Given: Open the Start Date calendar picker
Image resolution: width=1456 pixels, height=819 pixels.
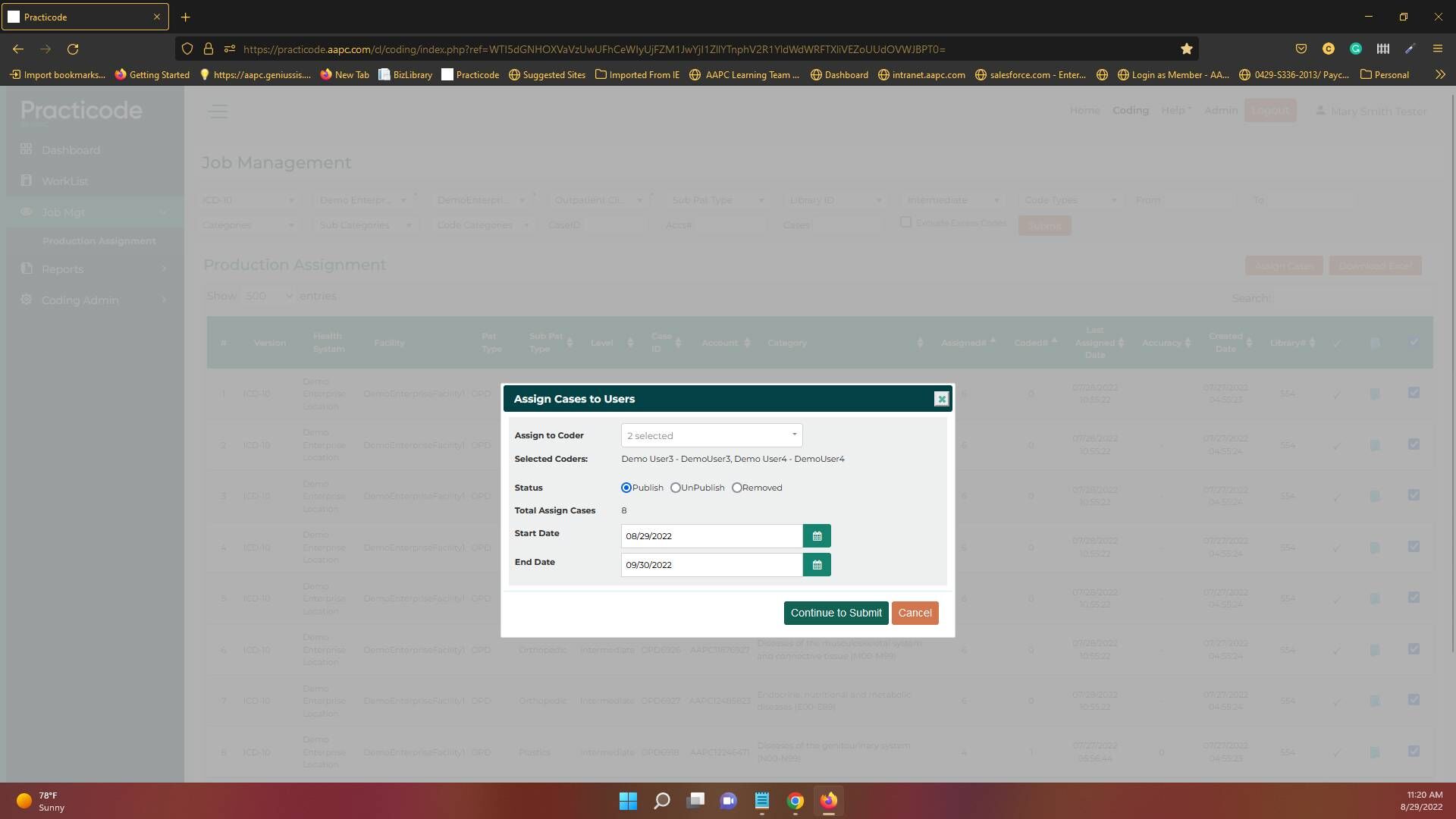Looking at the screenshot, I should (x=817, y=536).
